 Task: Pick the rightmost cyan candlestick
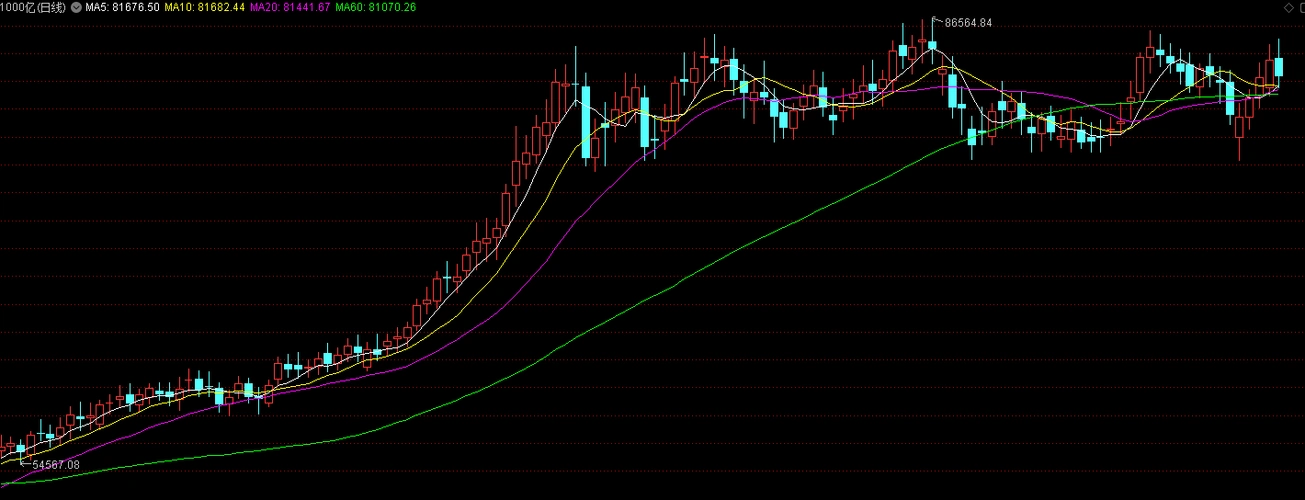pos(1278,66)
